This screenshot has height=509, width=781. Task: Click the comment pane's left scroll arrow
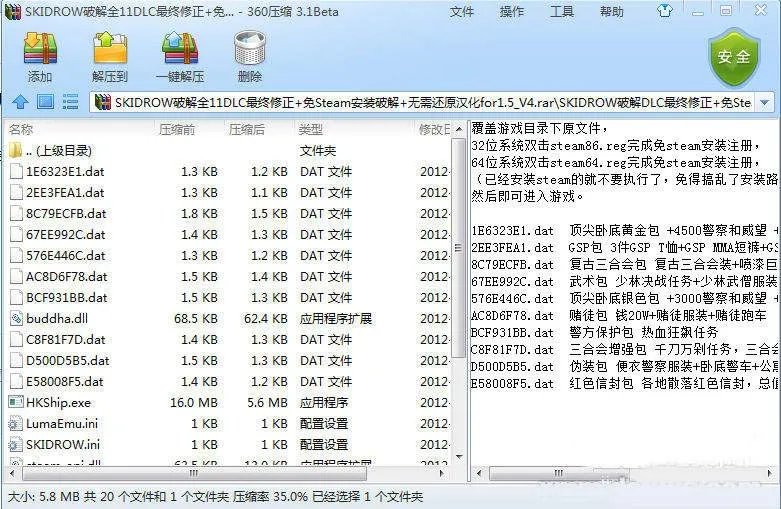point(478,473)
